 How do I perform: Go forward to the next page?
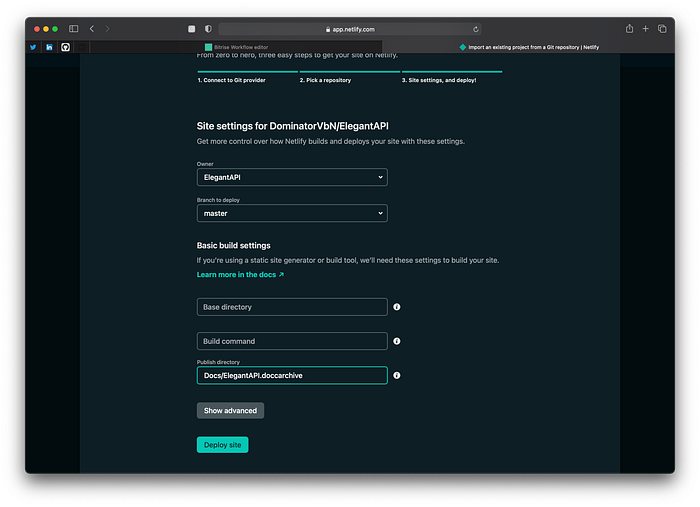tap(107, 29)
